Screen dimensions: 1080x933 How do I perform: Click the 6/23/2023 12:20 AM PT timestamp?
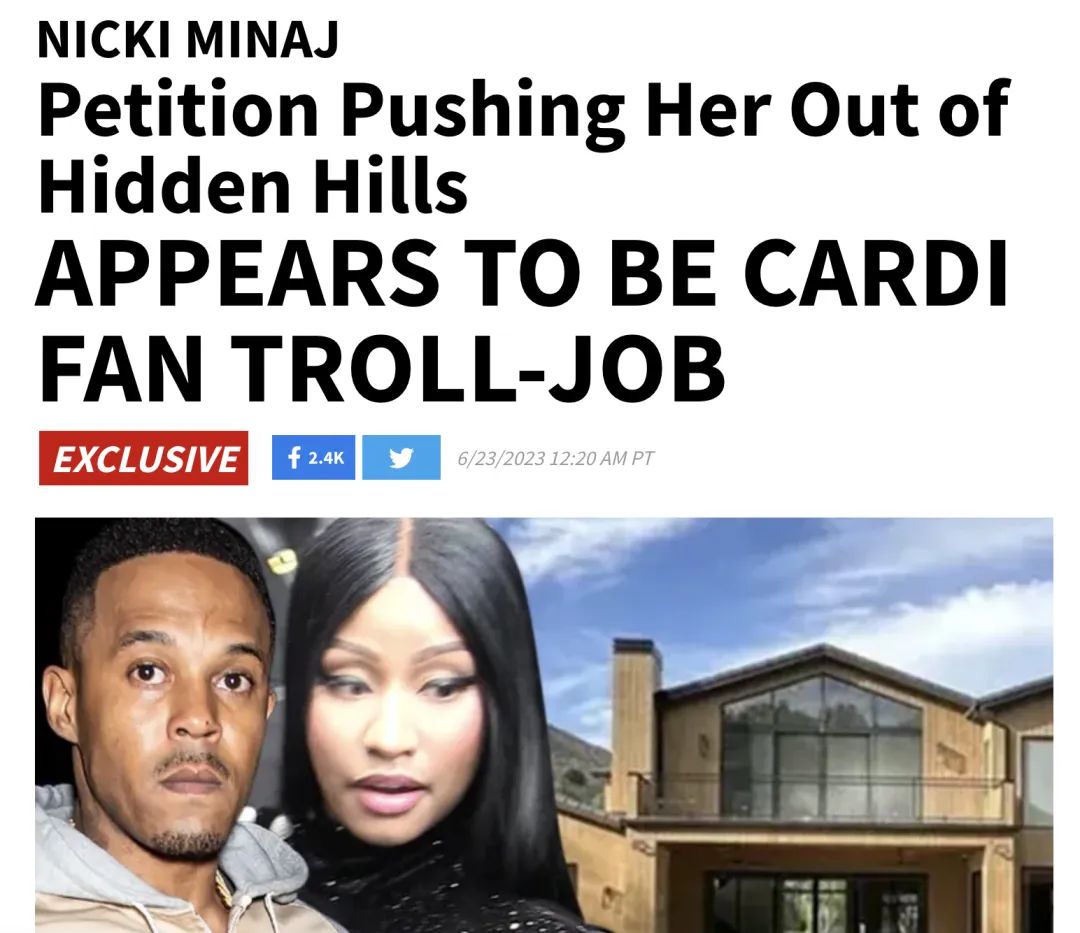[x=555, y=458]
